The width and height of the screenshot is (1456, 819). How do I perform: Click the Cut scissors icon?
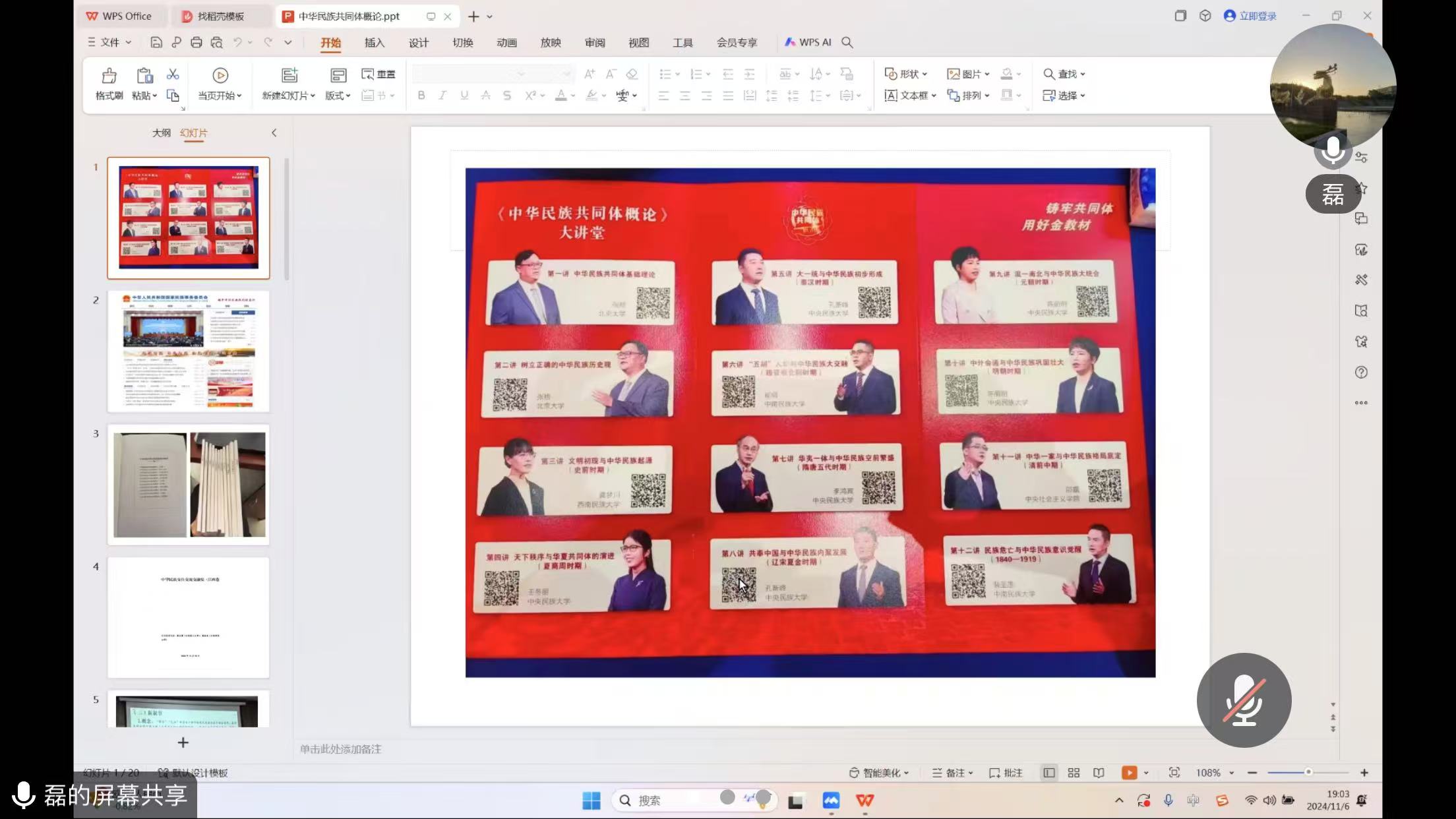(x=173, y=74)
